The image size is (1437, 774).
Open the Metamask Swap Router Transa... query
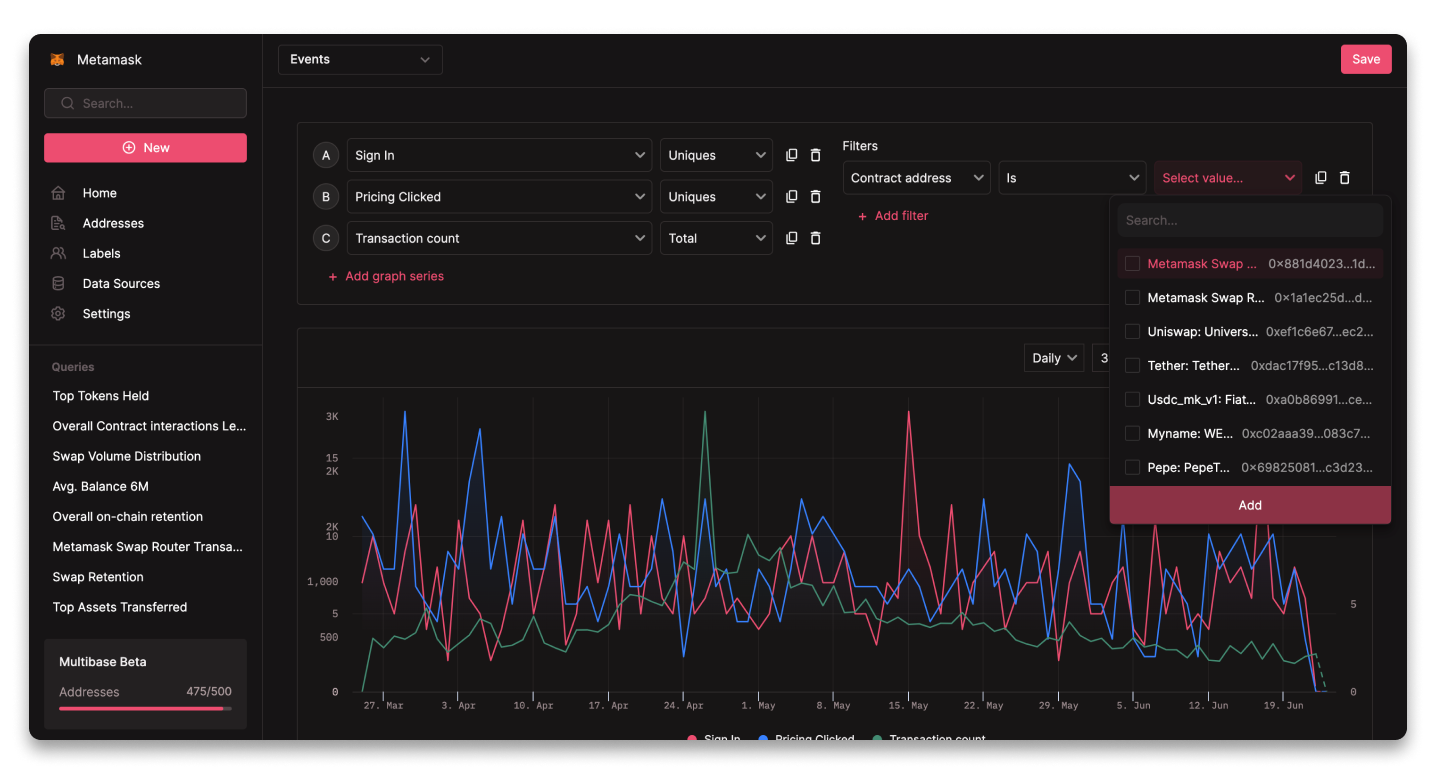146,547
